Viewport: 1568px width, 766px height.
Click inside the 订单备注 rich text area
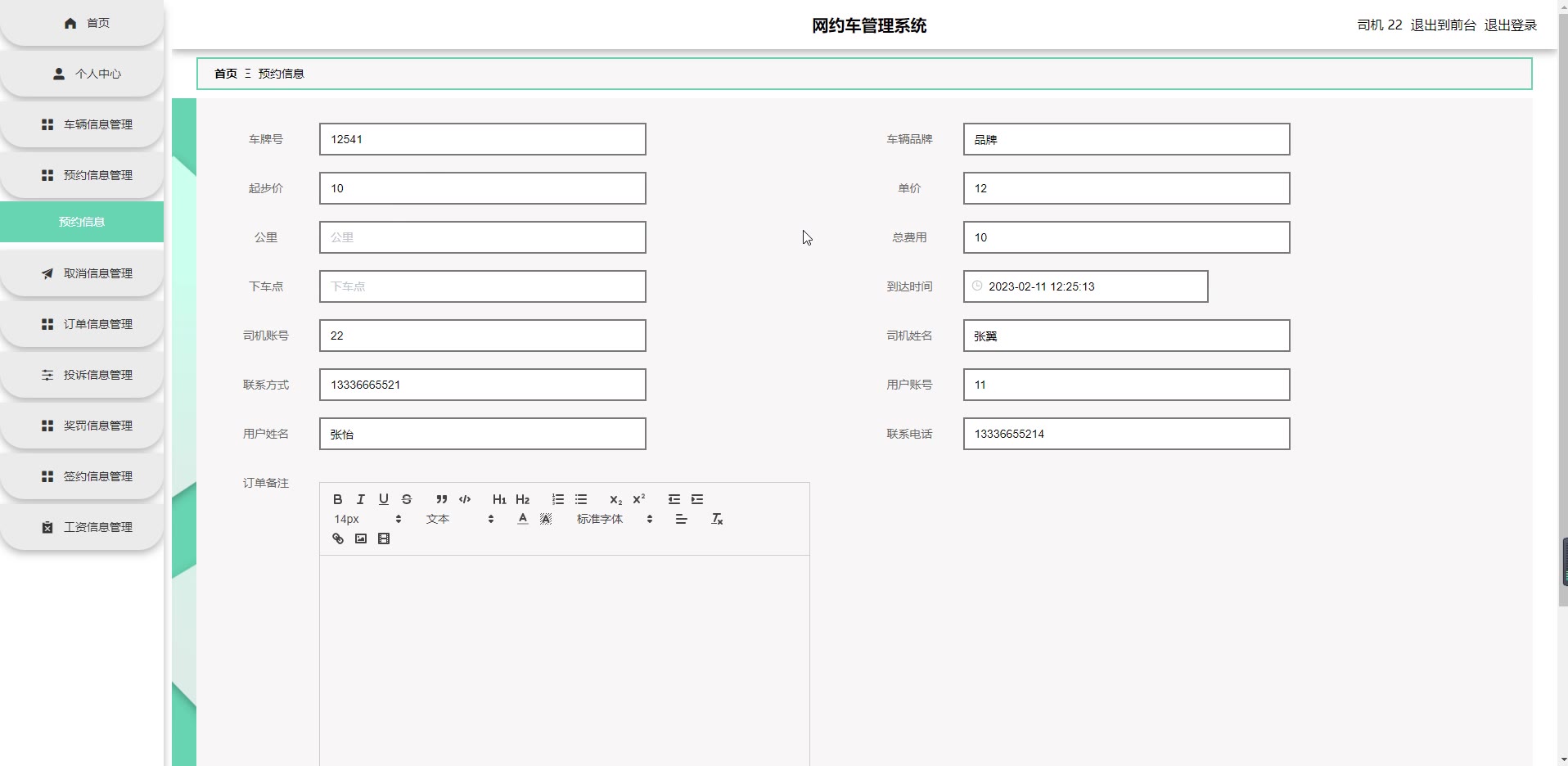coord(565,661)
